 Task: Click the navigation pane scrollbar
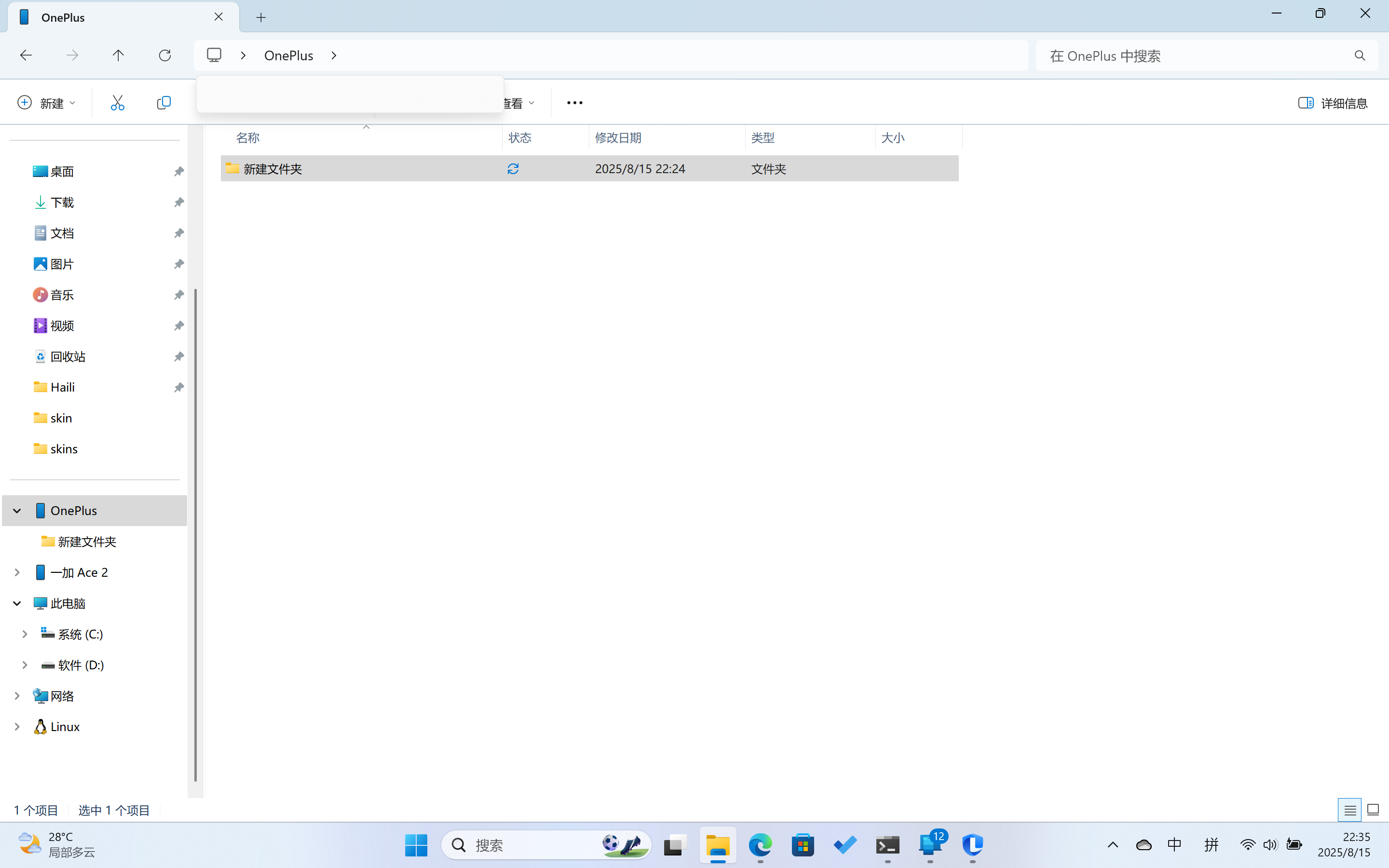coord(195,534)
